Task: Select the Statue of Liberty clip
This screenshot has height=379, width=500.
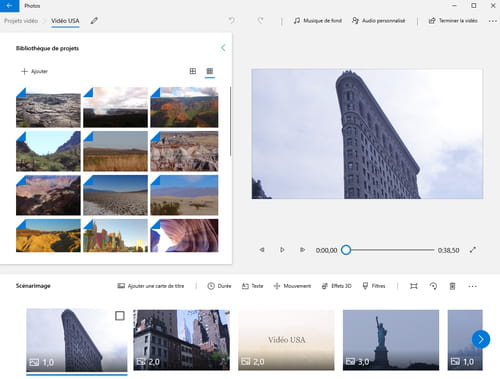Action: [x=391, y=340]
